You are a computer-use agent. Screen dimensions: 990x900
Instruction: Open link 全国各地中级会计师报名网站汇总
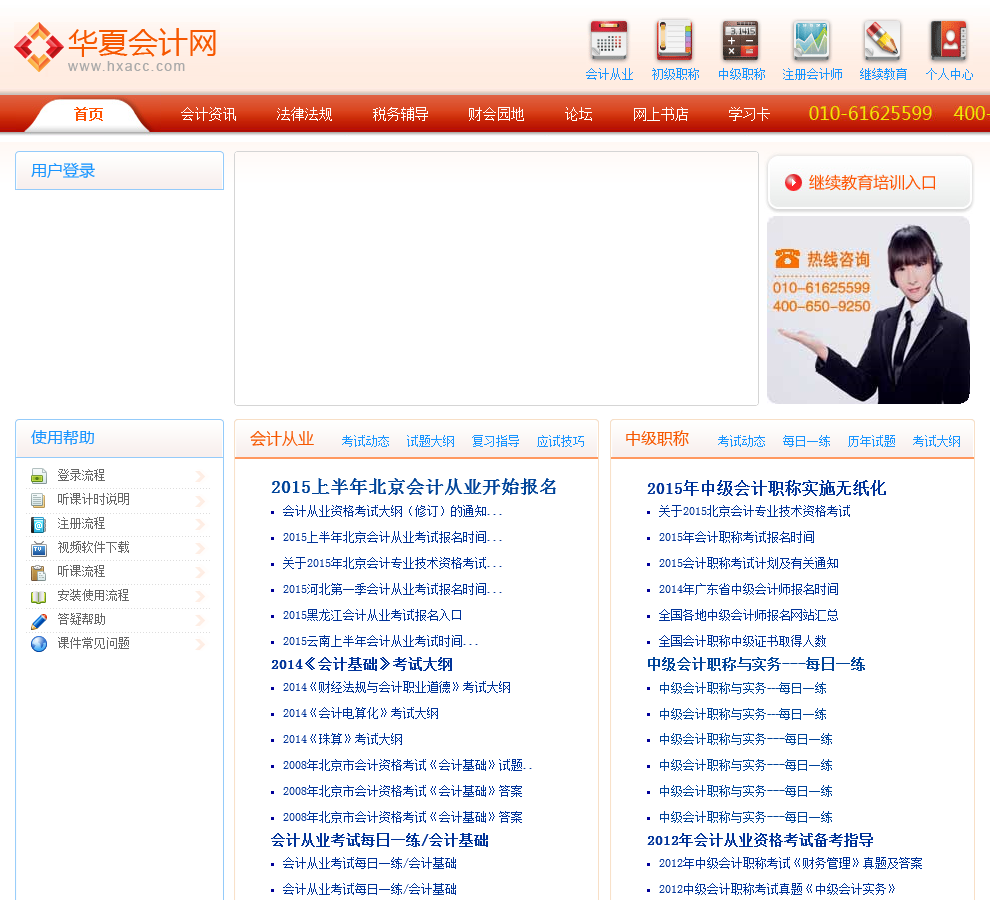pos(749,615)
